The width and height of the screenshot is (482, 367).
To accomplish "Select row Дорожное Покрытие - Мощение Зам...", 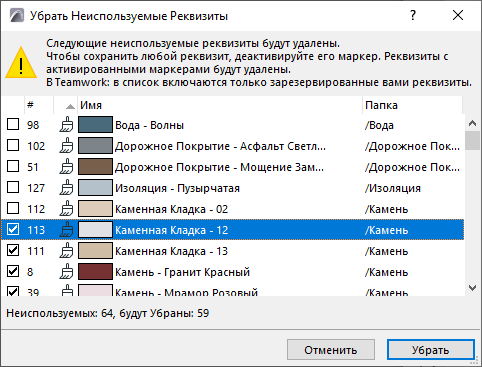I will click(x=232, y=167).
